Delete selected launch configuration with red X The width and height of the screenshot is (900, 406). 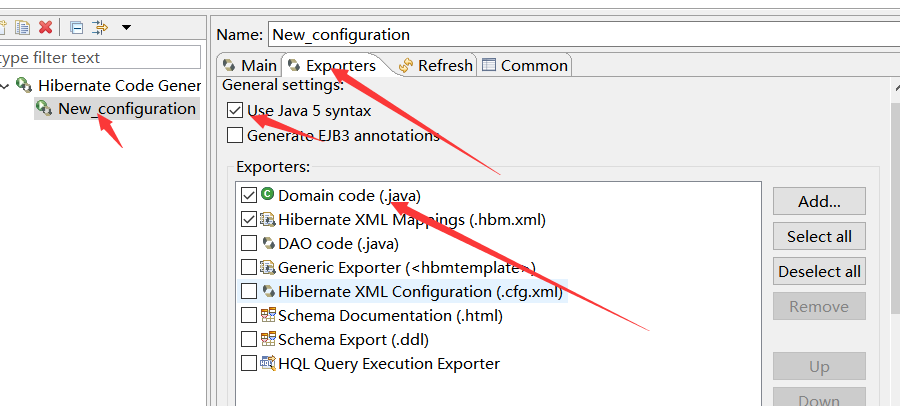pyautogui.click(x=46, y=27)
